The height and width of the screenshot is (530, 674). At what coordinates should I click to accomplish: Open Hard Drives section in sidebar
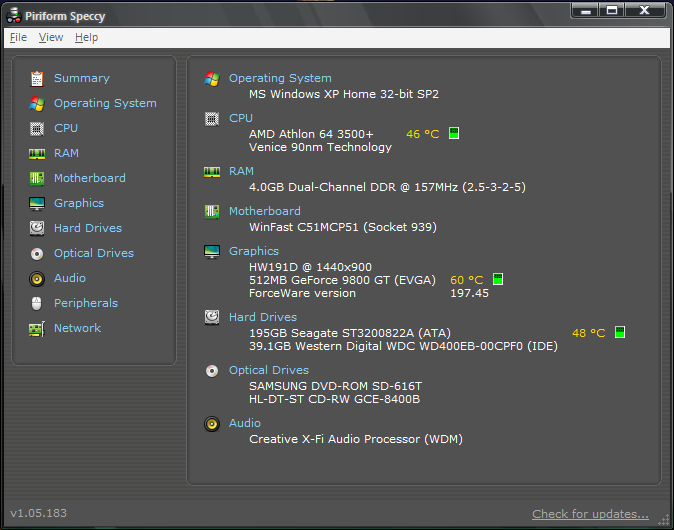[88, 228]
